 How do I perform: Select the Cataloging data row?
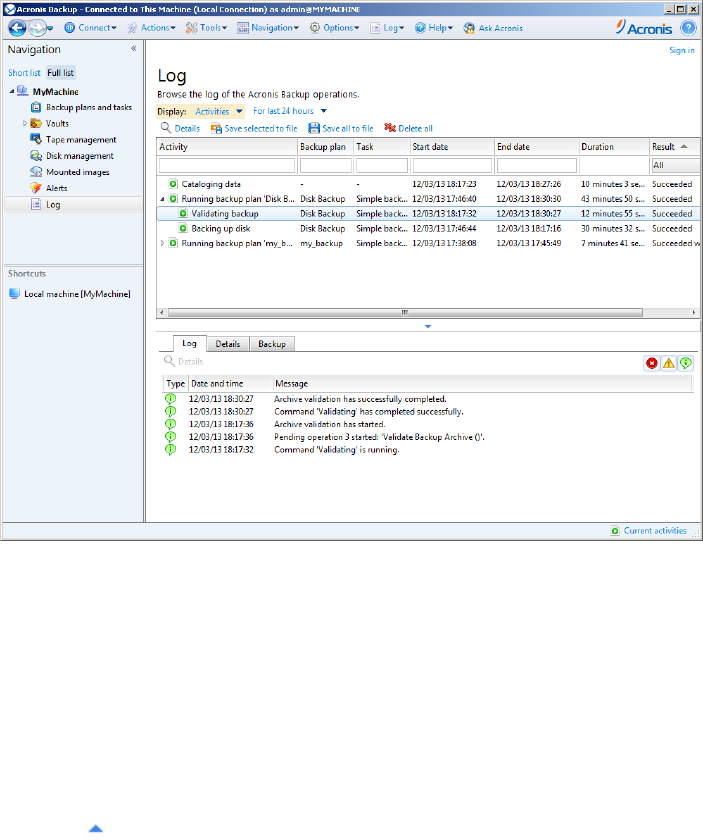pyautogui.click(x=428, y=184)
